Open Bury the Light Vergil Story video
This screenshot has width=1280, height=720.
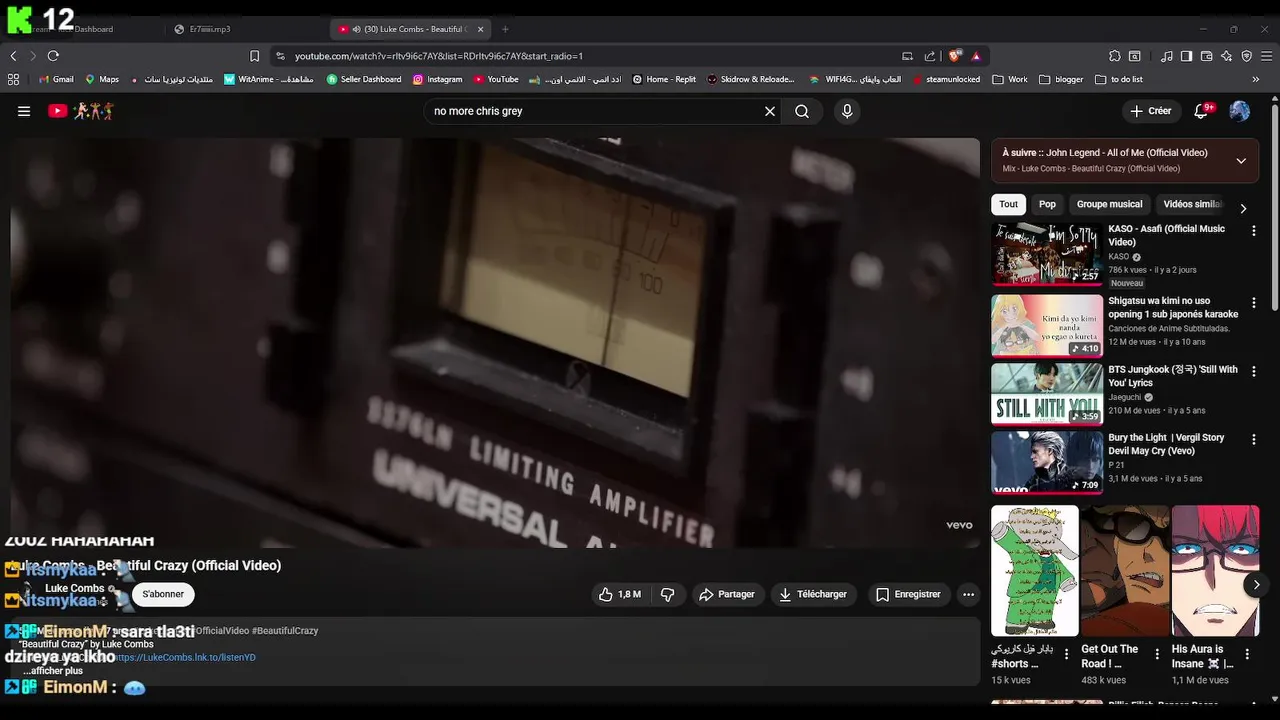click(x=1047, y=463)
